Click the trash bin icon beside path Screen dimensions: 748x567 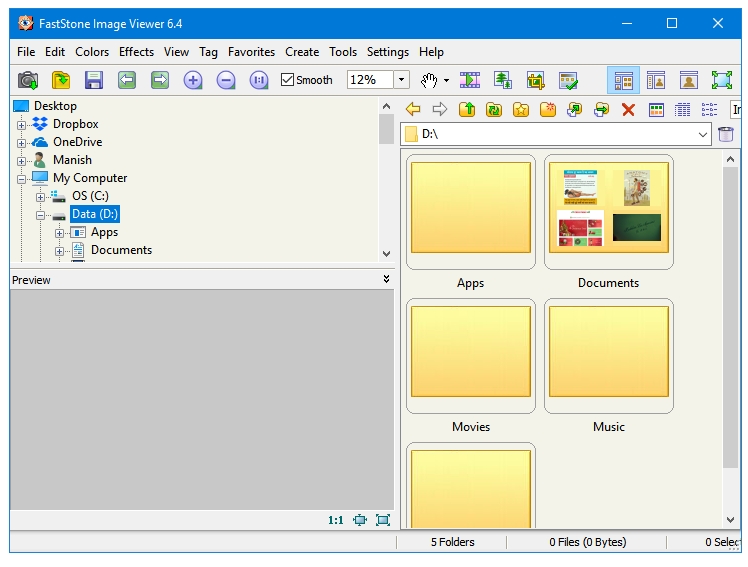point(726,134)
